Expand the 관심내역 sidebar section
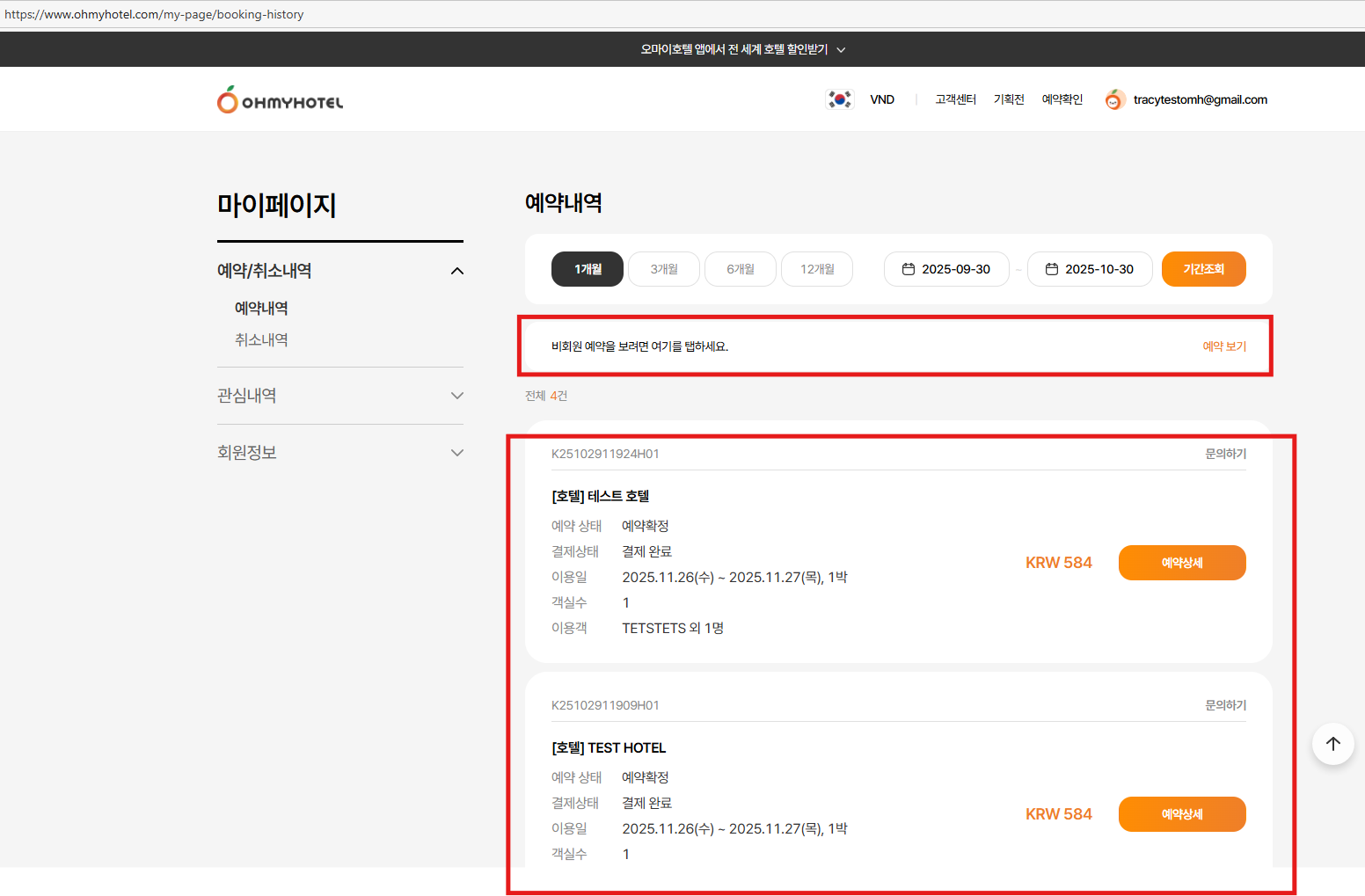This screenshot has width=1365, height=896. pyautogui.click(x=457, y=396)
